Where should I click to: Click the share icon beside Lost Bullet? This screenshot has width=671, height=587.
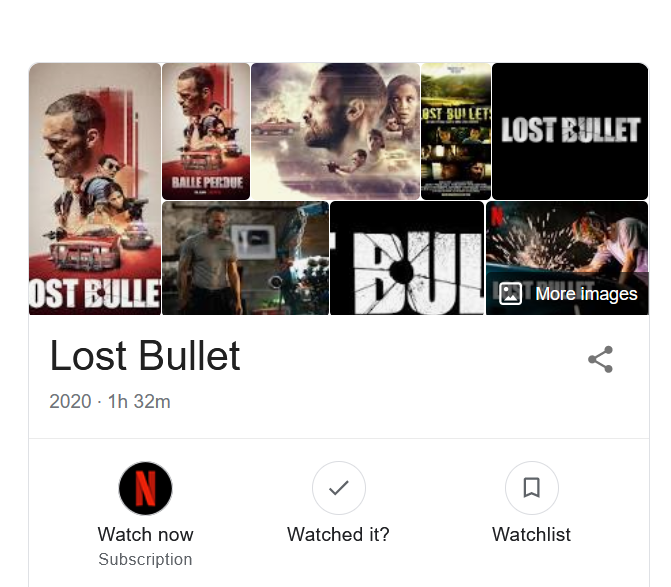tap(600, 359)
